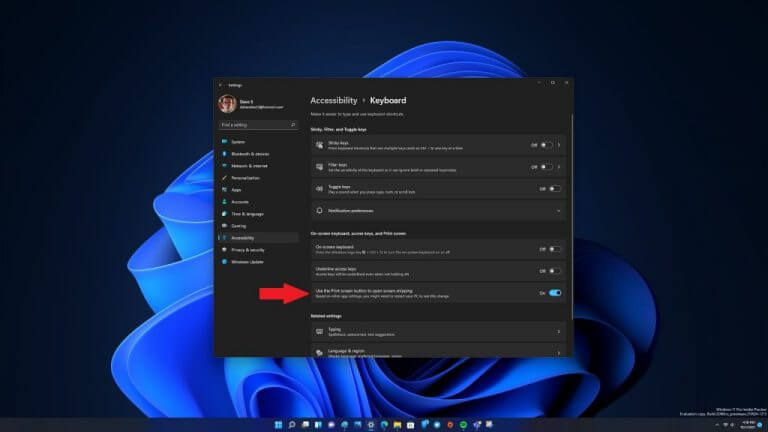
Task: Open File Explorer from the taskbar
Action: tap(397, 425)
